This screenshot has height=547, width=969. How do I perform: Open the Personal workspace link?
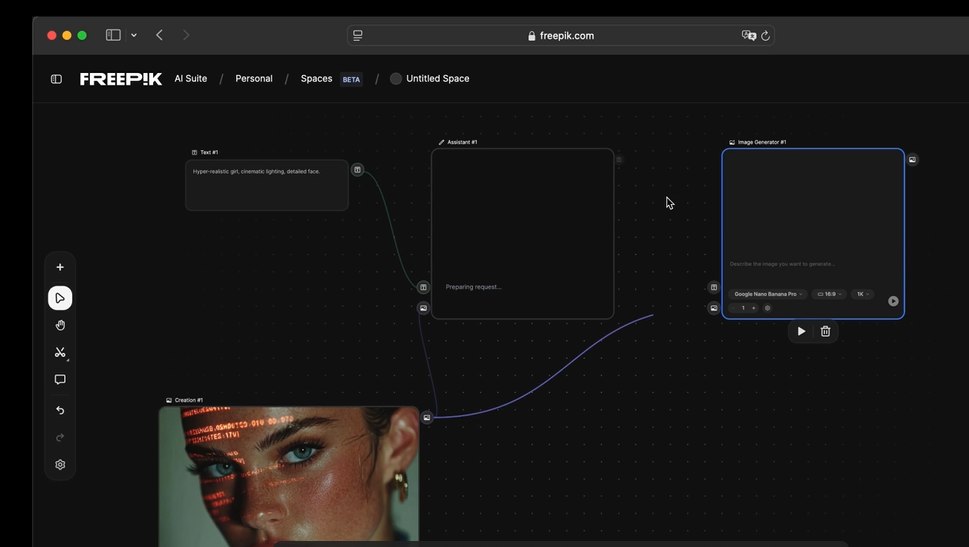pyautogui.click(x=254, y=79)
